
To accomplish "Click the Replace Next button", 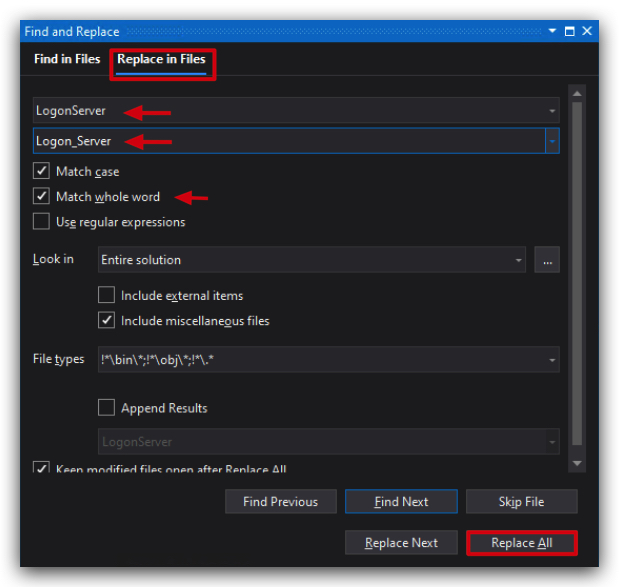I will coord(401,543).
